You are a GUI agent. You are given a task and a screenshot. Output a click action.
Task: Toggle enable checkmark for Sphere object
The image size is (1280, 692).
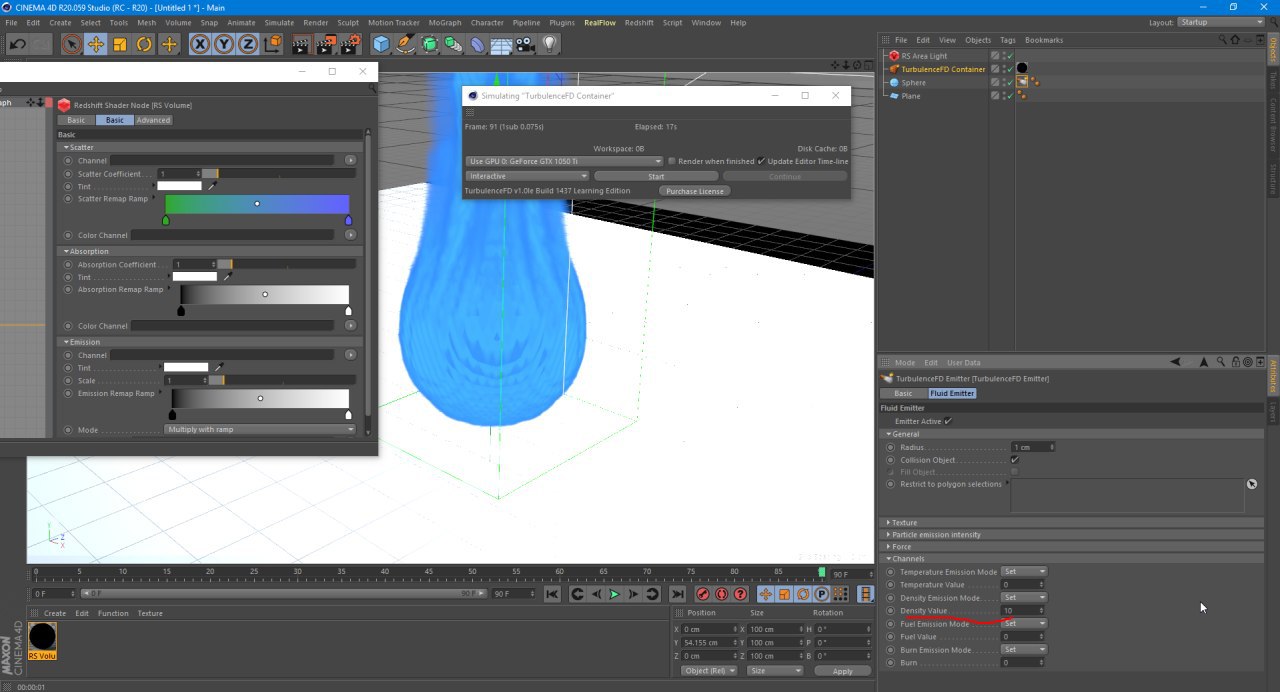click(x=1010, y=82)
